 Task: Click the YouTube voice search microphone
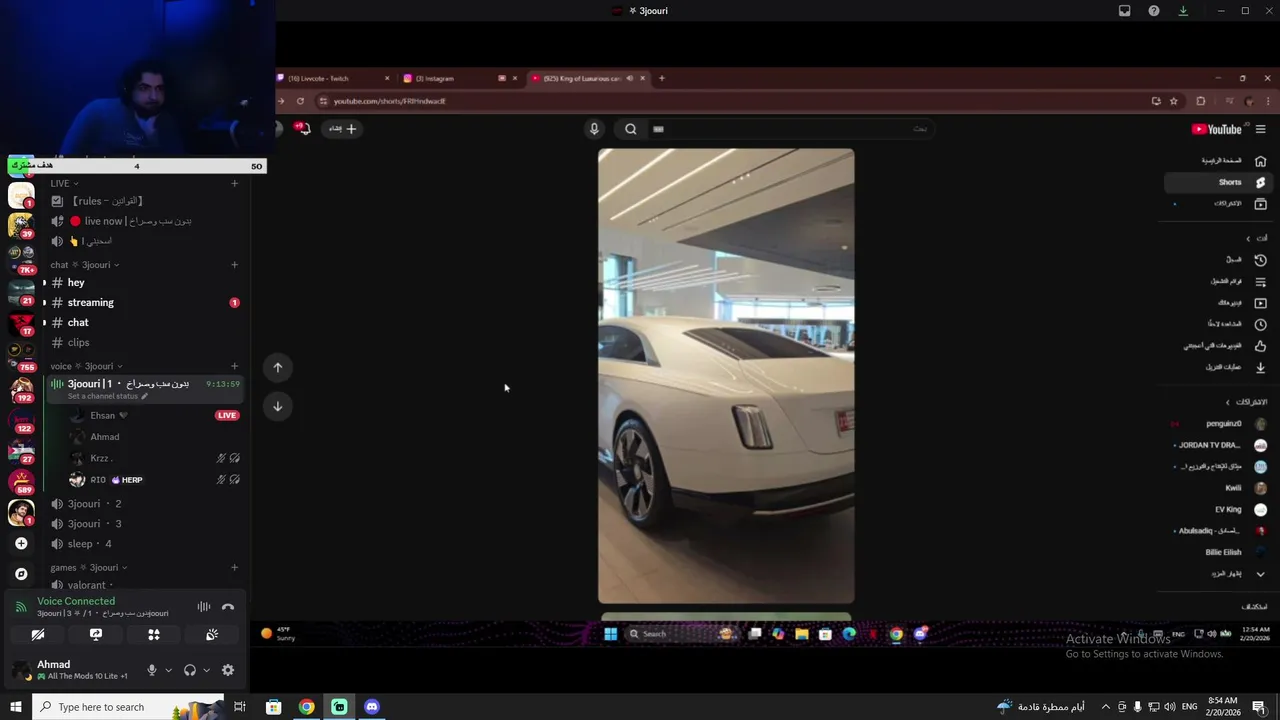tap(594, 128)
